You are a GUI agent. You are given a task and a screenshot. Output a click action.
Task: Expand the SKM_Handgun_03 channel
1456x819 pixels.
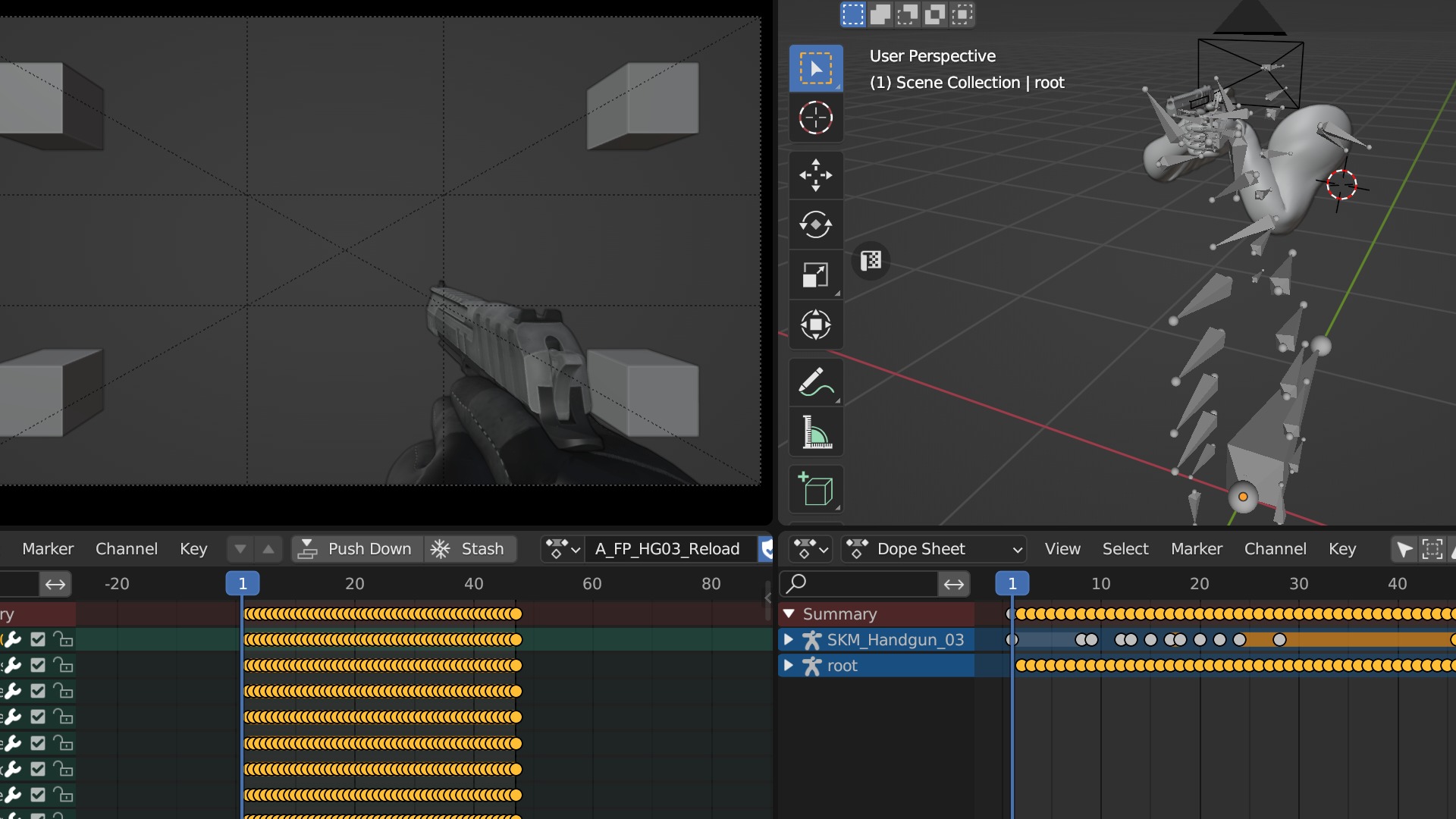(x=789, y=639)
